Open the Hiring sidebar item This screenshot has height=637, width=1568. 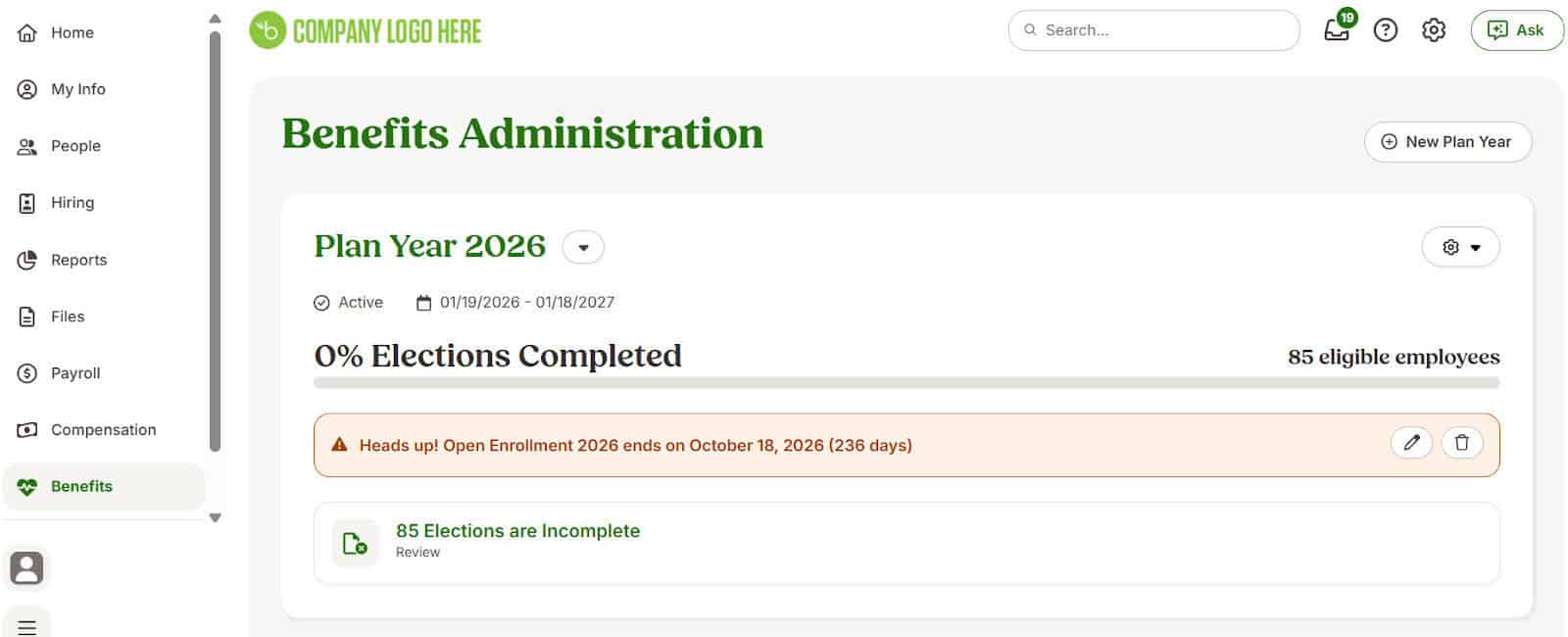(x=73, y=203)
